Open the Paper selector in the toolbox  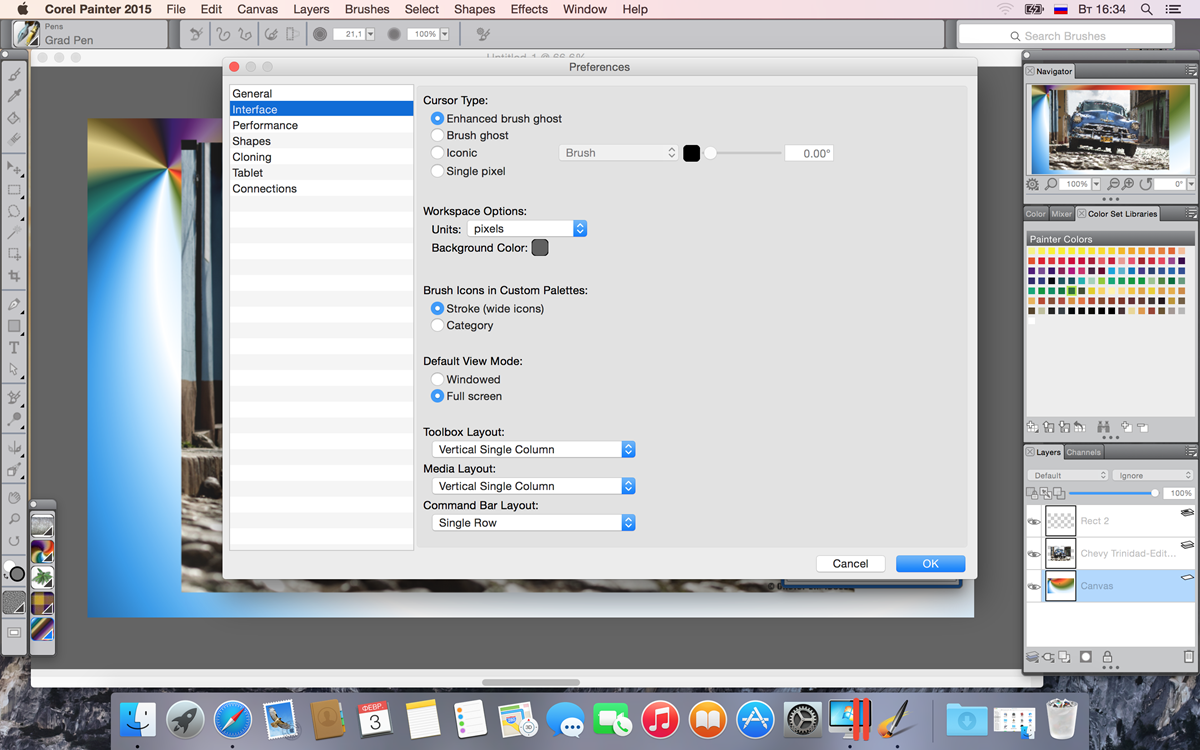(x=14, y=603)
